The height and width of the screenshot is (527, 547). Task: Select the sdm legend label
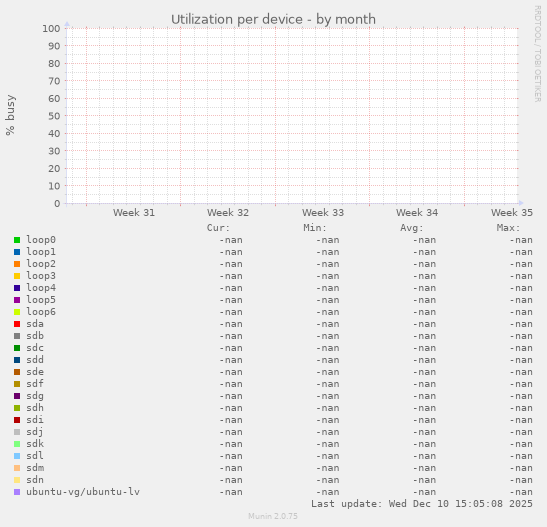tap(35, 468)
